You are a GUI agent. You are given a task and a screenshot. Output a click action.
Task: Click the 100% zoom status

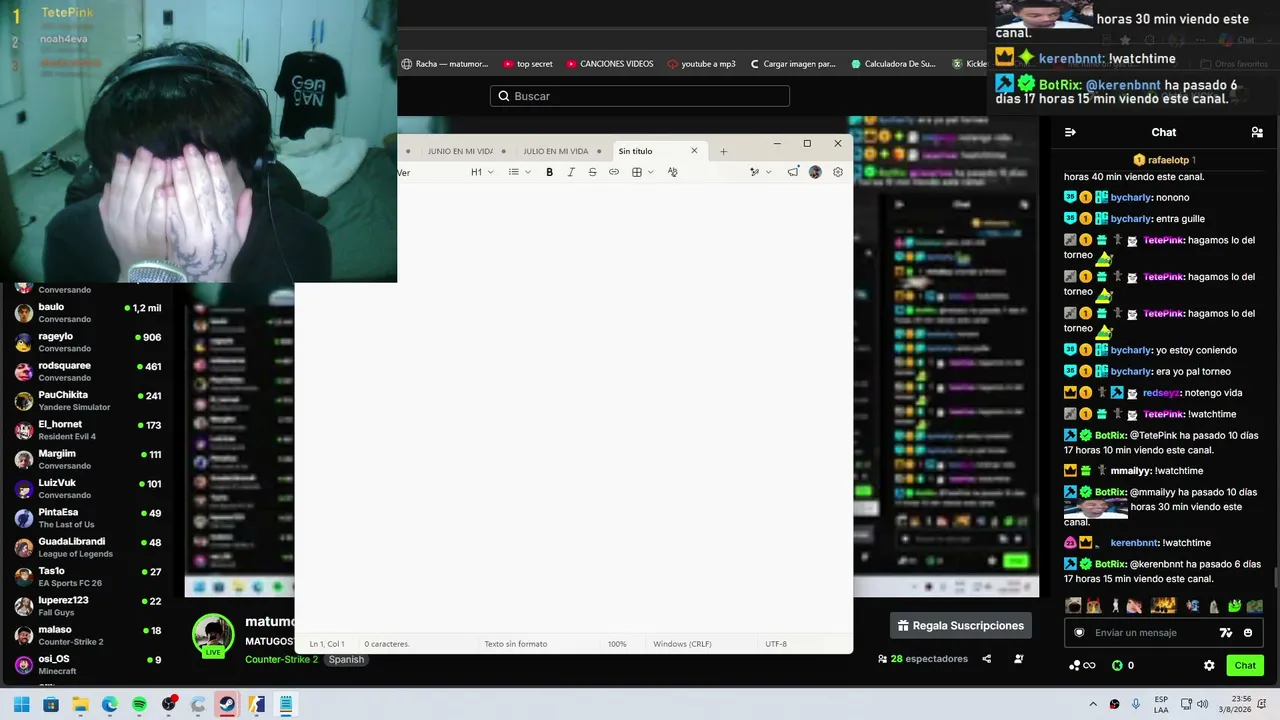pos(617,644)
